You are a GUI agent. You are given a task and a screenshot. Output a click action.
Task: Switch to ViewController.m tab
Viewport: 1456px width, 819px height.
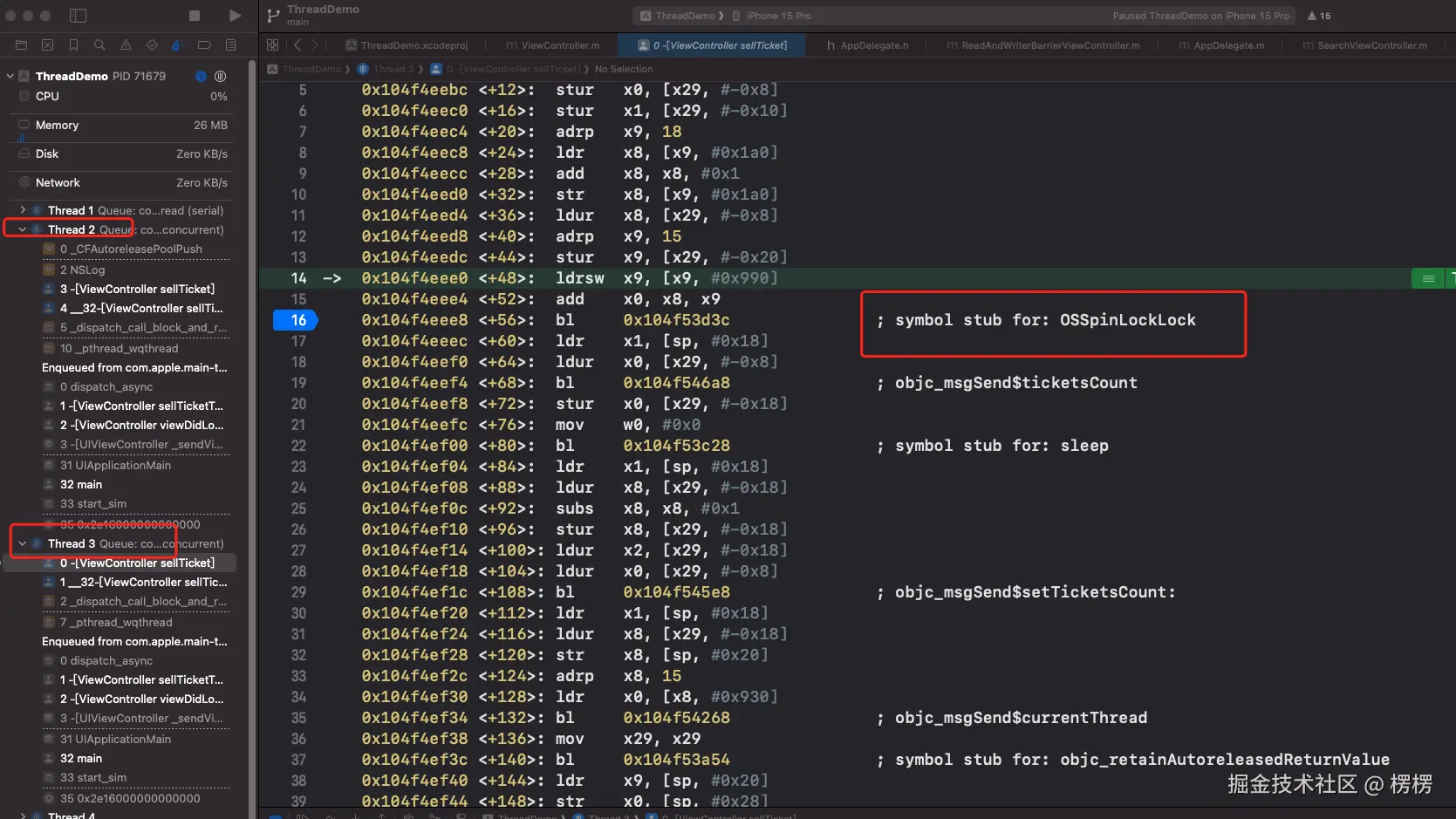click(553, 45)
